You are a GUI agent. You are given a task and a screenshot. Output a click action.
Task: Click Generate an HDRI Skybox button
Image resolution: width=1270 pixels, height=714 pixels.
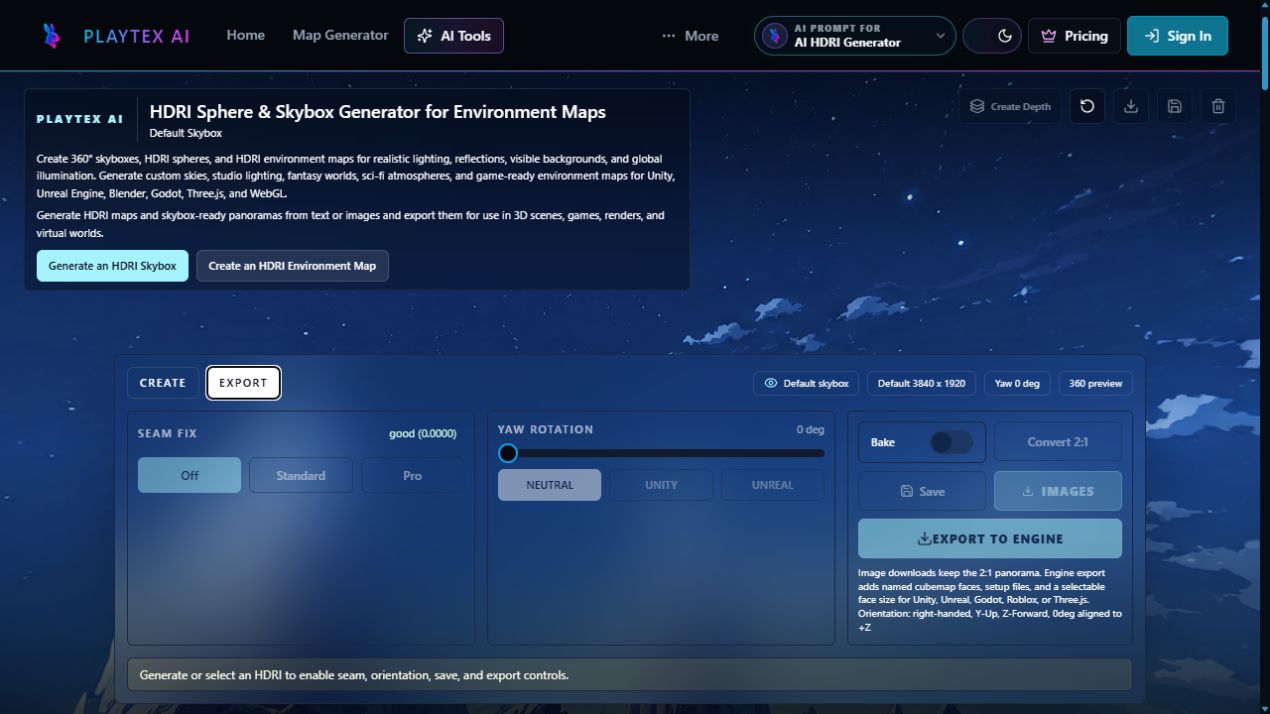coord(112,266)
